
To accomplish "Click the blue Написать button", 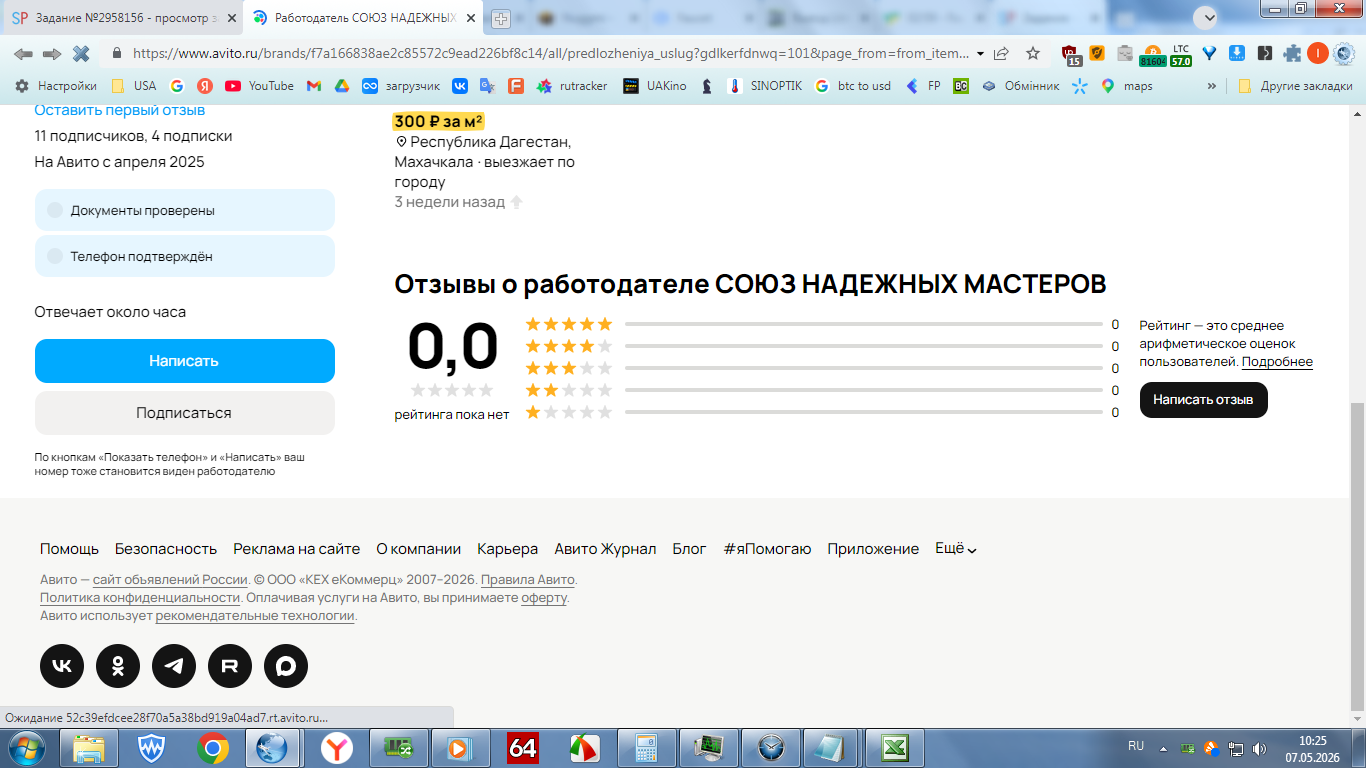I will [185, 361].
